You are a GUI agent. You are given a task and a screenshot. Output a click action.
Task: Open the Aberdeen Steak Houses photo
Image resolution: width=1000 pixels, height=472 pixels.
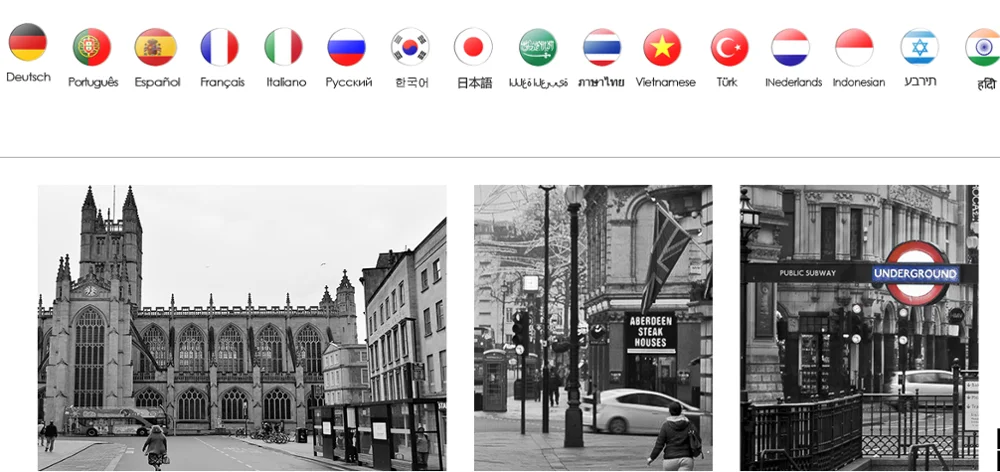coord(593,327)
